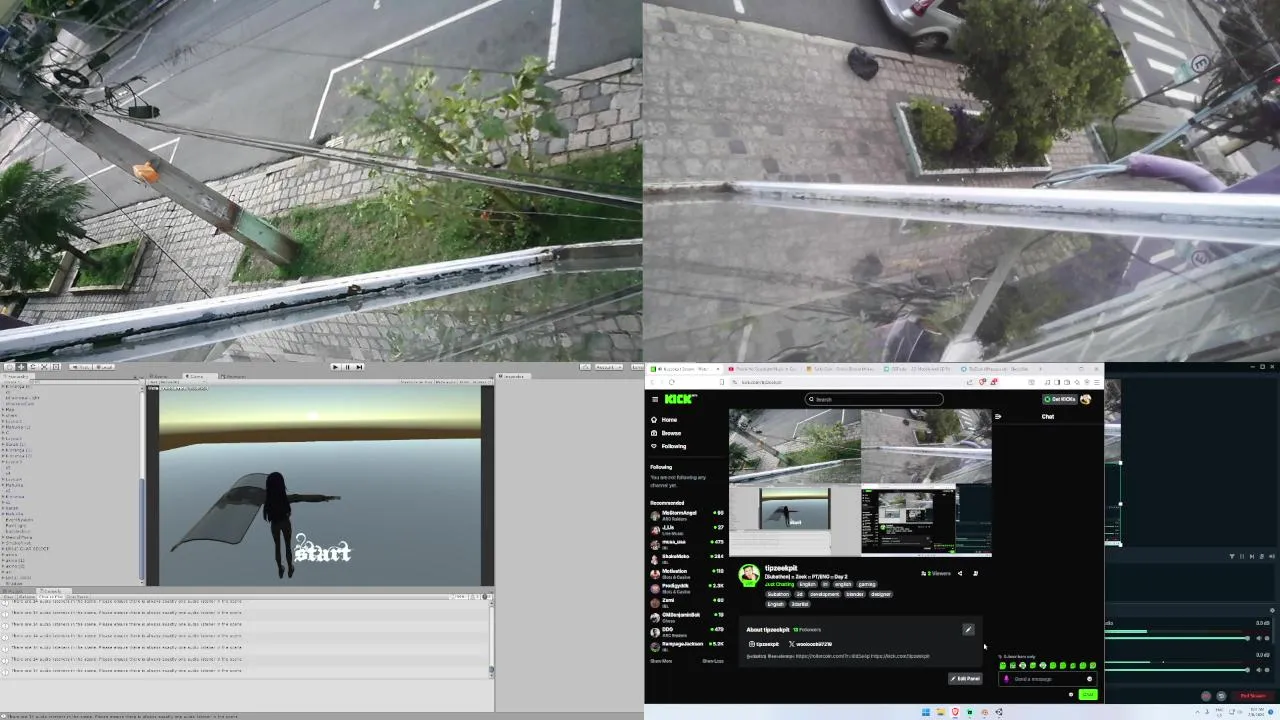The width and height of the screenshot is (1280, 720).
Task: Toggle Error Pause in Unity Console
Action: (78, 597)
